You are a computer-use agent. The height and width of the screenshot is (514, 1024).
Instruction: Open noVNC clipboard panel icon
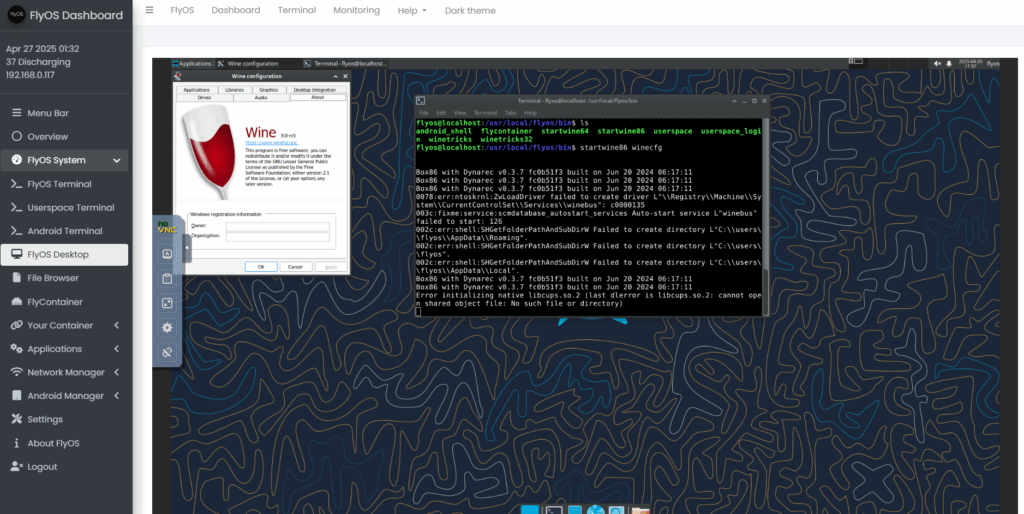coord(167,279)
